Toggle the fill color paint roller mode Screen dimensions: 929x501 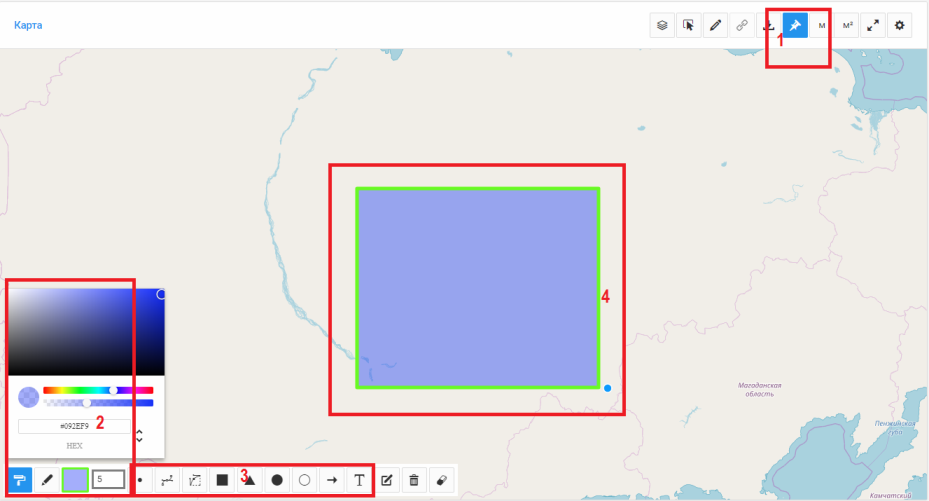[x=20, y=480]
